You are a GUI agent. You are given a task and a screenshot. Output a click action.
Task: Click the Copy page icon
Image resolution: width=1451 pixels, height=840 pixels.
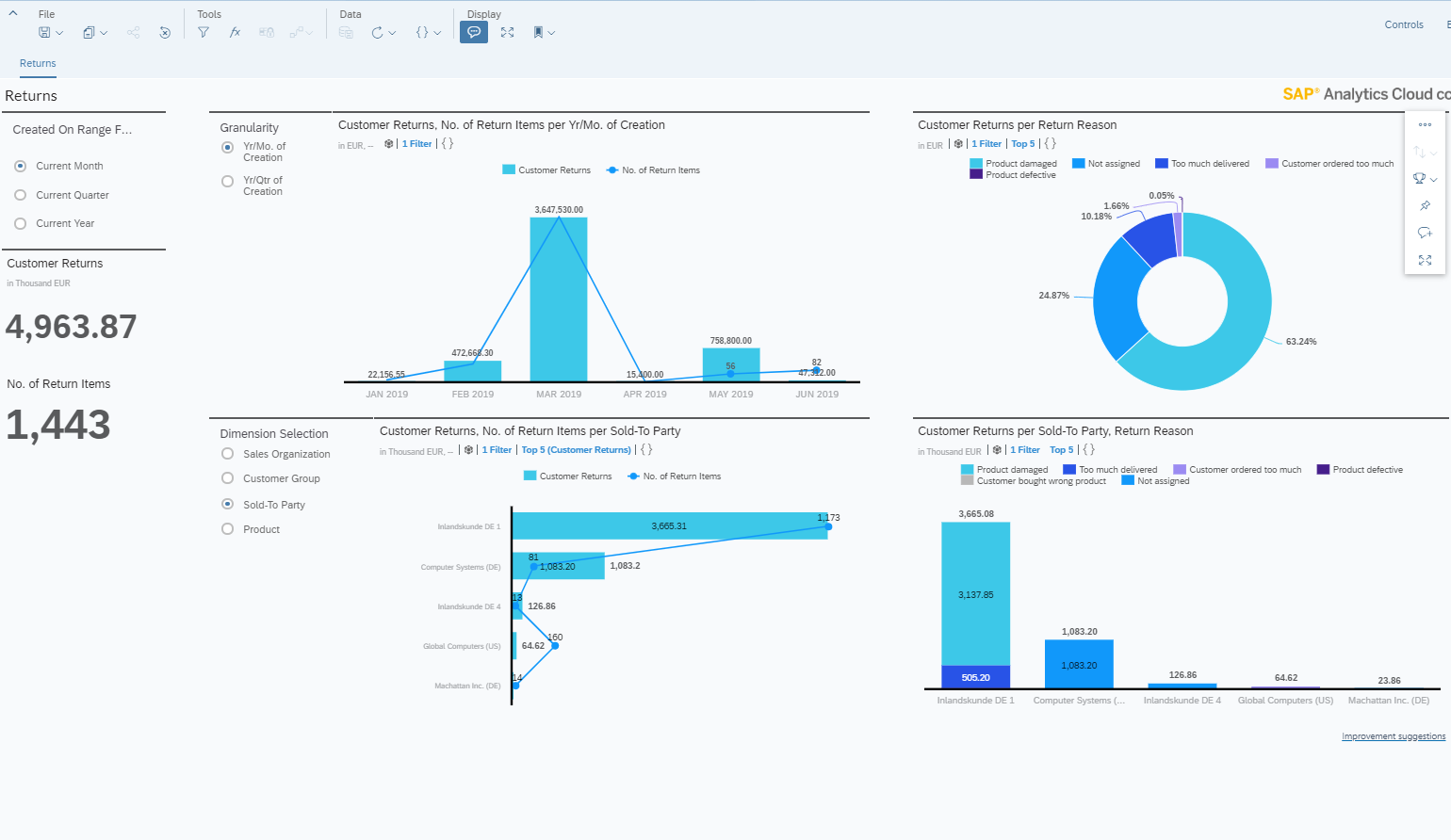(x=89, y=33)
